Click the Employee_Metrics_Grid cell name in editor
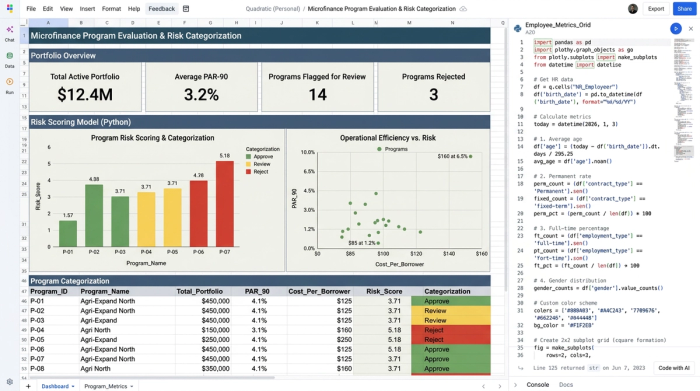700x391 pixels. coord(558,25)
